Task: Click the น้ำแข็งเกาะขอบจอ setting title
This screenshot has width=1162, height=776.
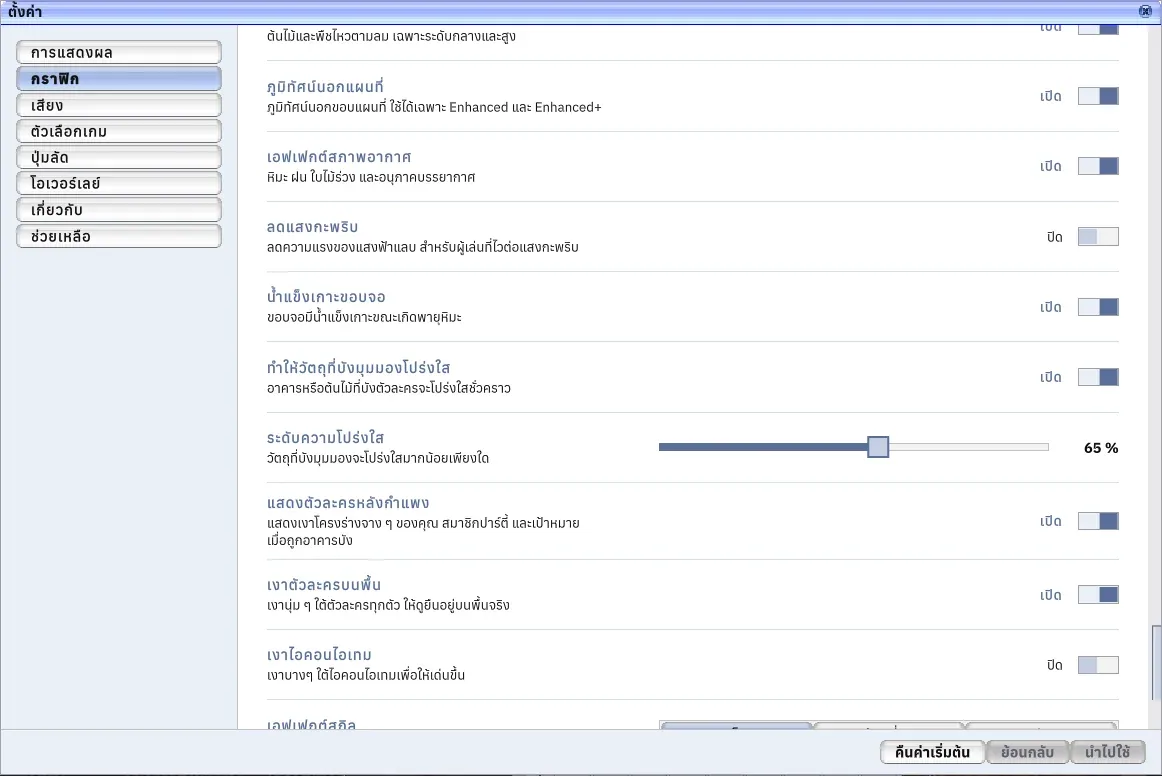Action: click(326, 296)
